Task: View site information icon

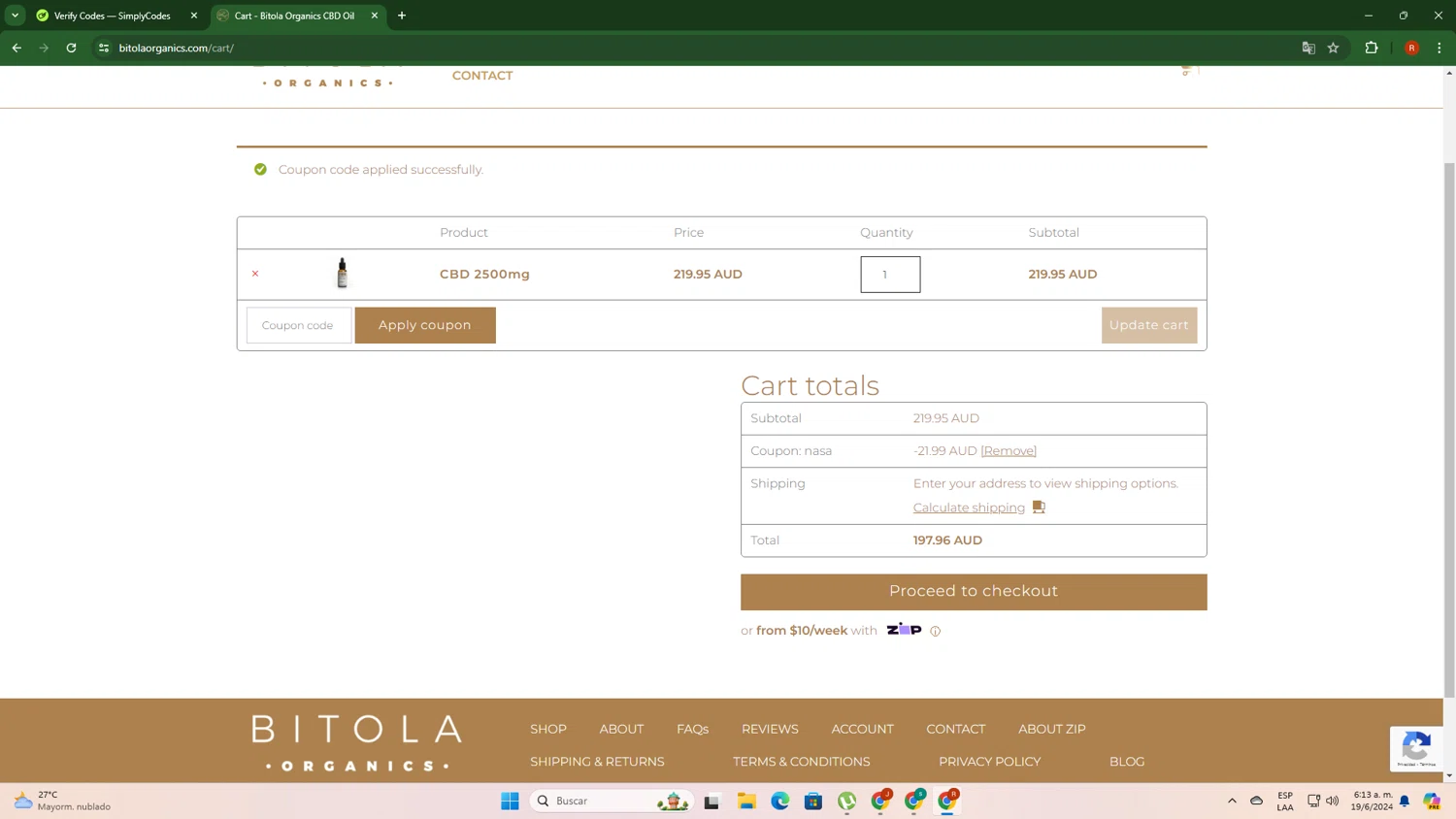Action: [x=104, y=48]
